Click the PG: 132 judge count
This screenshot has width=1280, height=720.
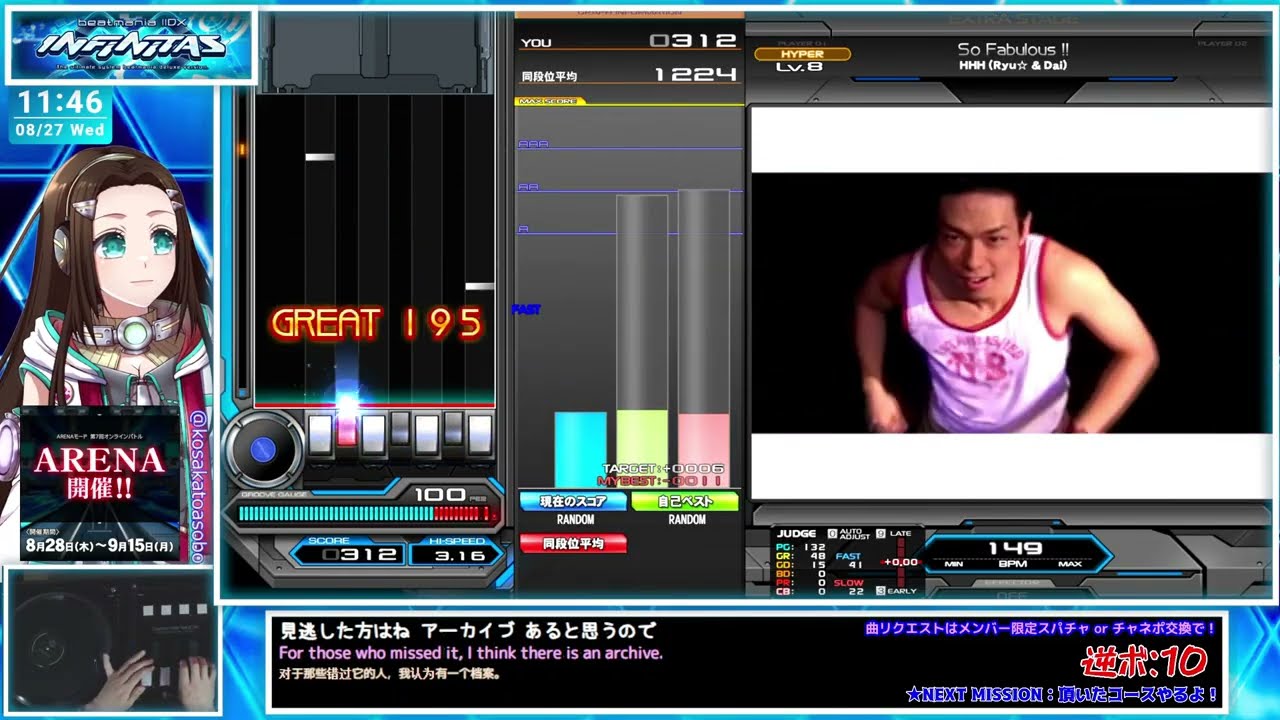(x=800, y=548)
